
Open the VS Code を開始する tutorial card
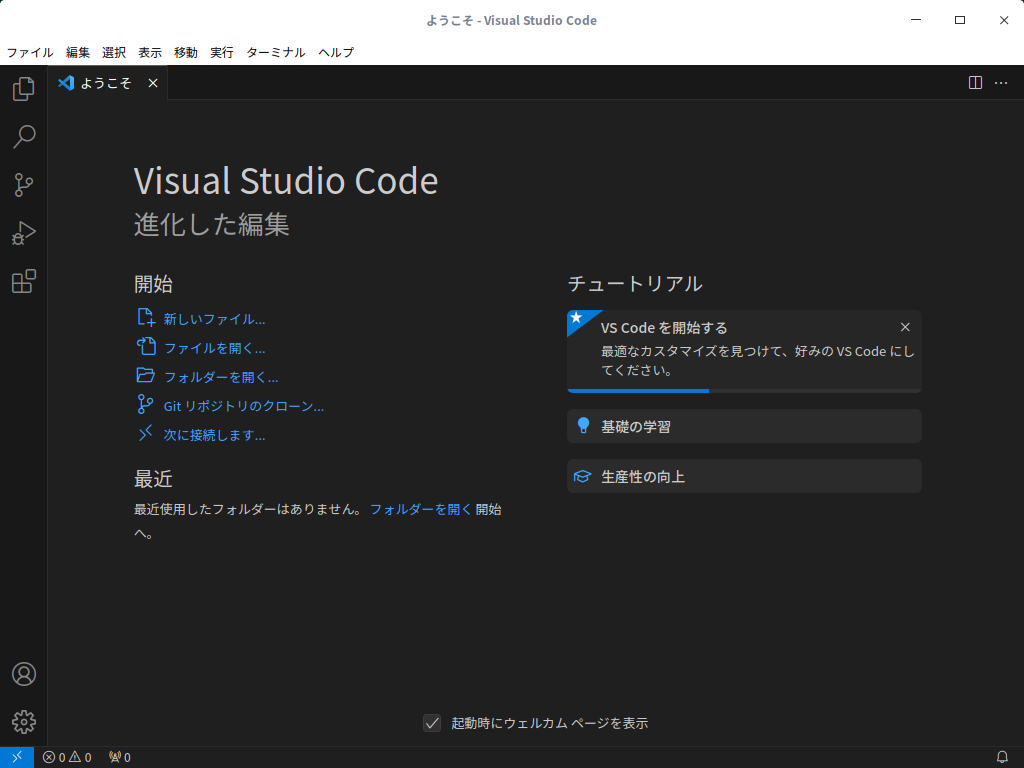point(744,351)
